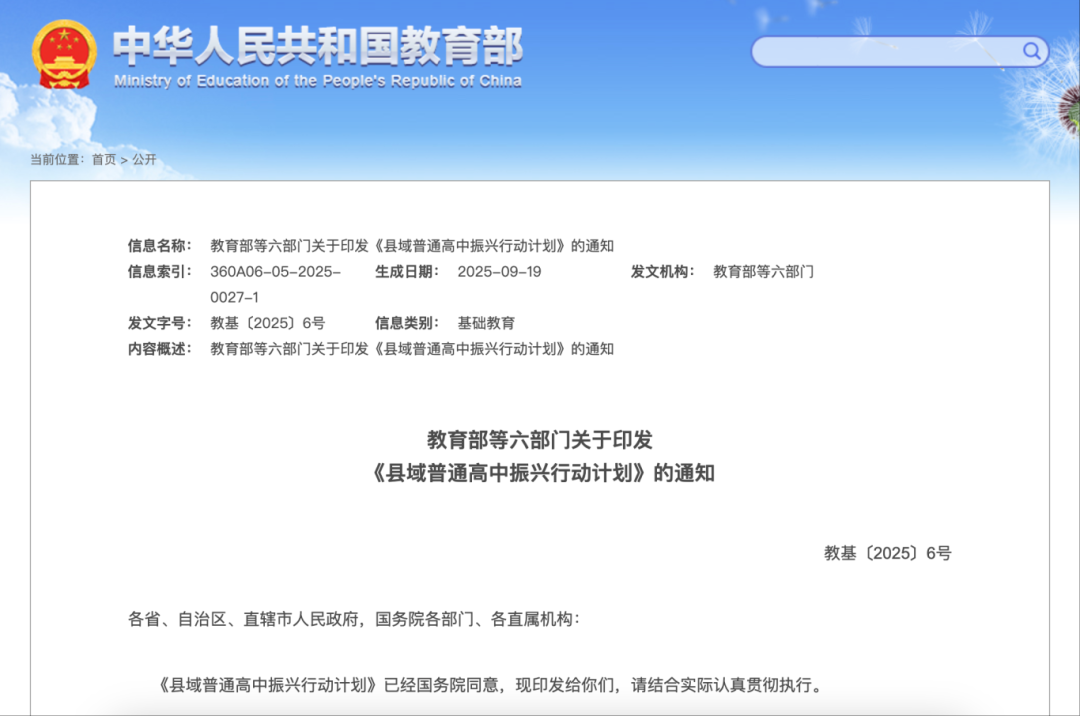Click the salutation line starting 各省、自治区
The image size is (1080, 716).
click(x=353, y=619)
